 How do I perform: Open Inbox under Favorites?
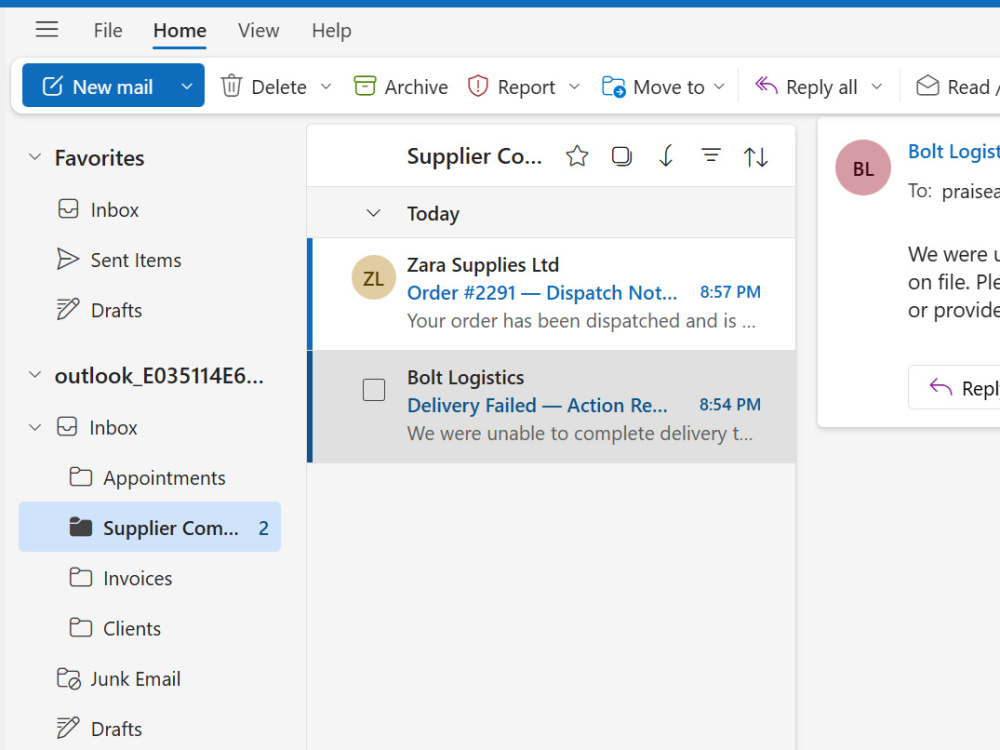pyautogui.click(x=114, y=210)
